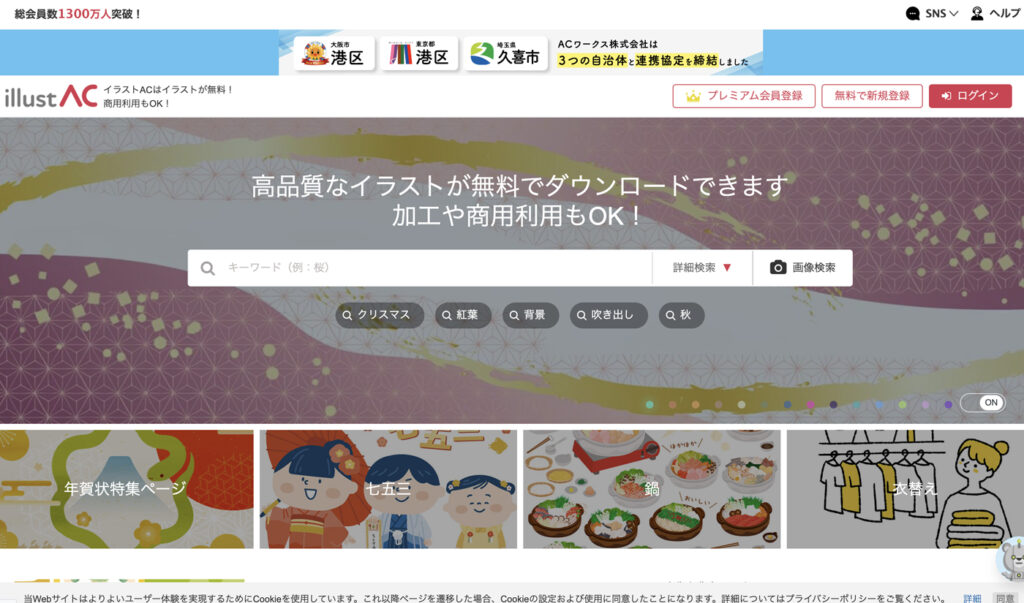Image resolution: width=1024 pixels, height=603 pixels.
Task: Click the magnifier icon in search box
Action: click(x=208, y=268)
